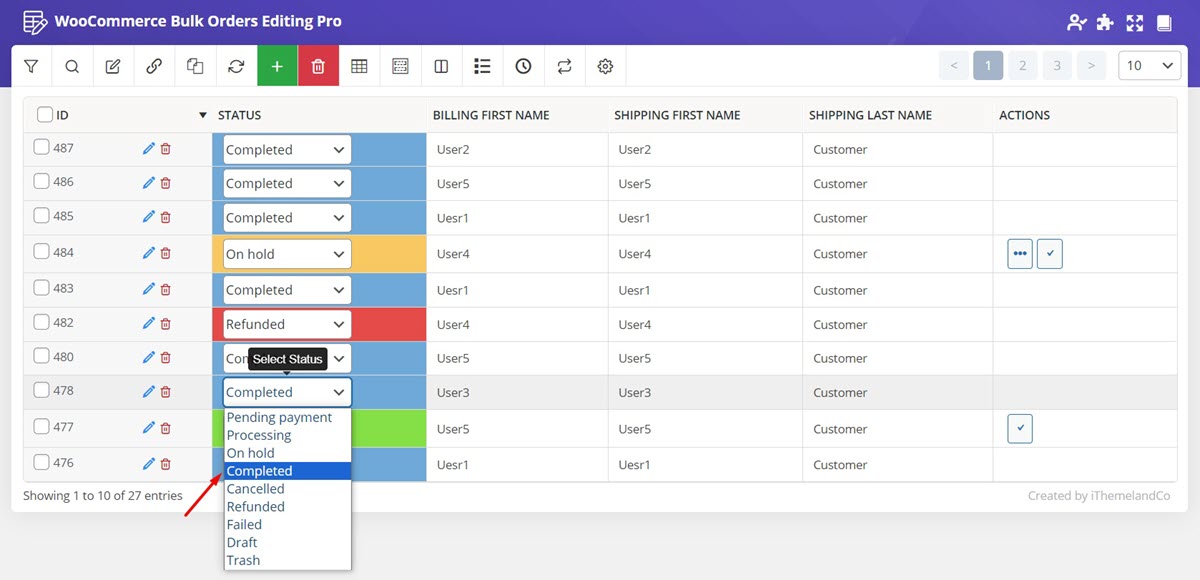Select Cancelled from status list
Image resolution: width=1200 pixels, height=580 pixels.
[288, 489]
